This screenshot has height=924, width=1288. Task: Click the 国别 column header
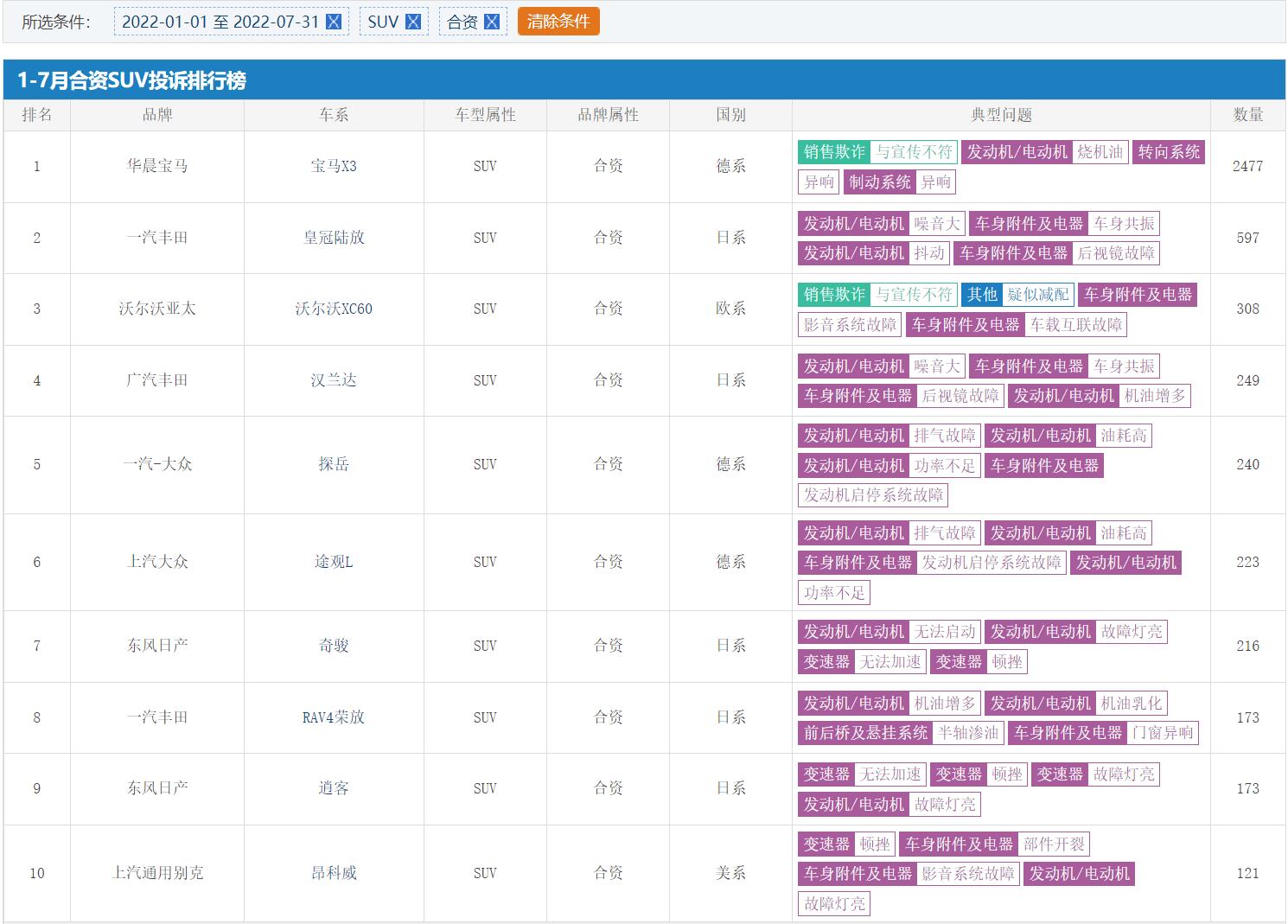point(730,115)
